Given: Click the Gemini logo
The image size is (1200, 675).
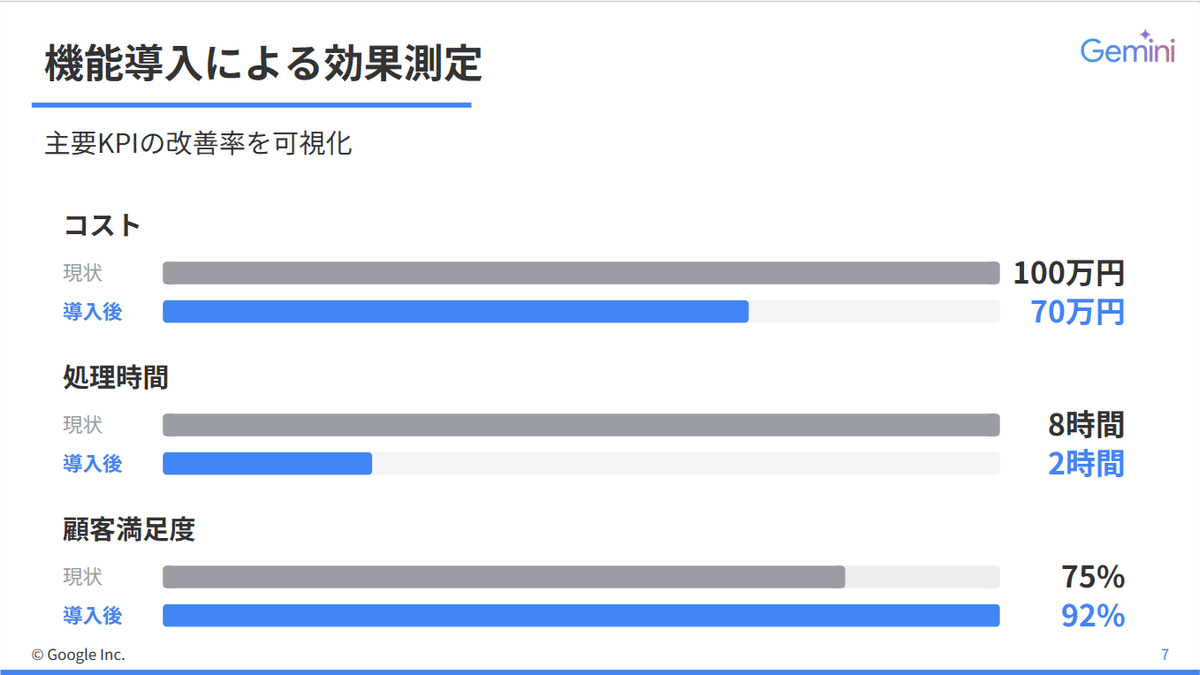Looking at the screenshot, I should (1125, 51).
